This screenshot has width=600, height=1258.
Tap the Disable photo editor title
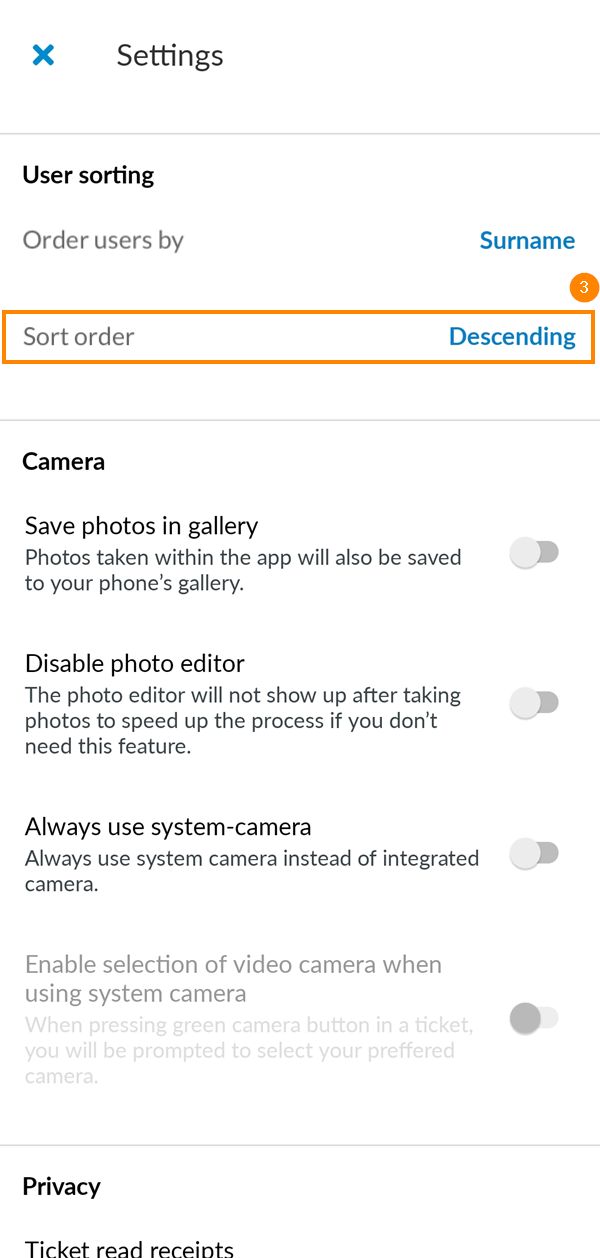point(135,664)
